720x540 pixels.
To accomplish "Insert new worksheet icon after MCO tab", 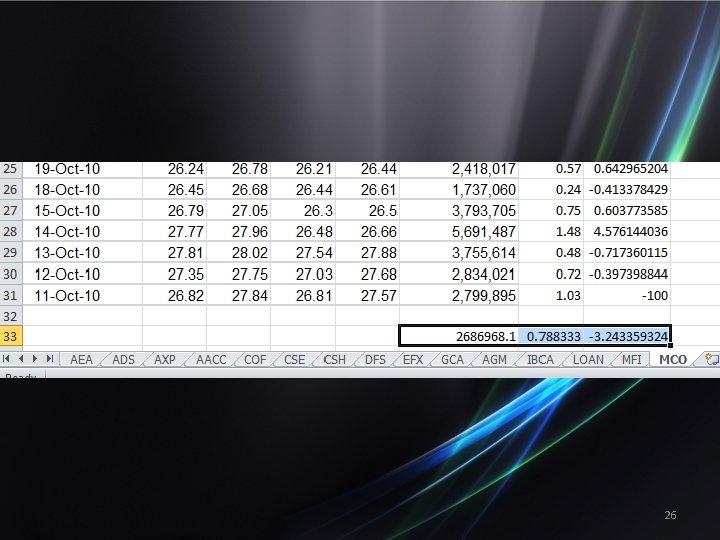I will coord(712,359).
